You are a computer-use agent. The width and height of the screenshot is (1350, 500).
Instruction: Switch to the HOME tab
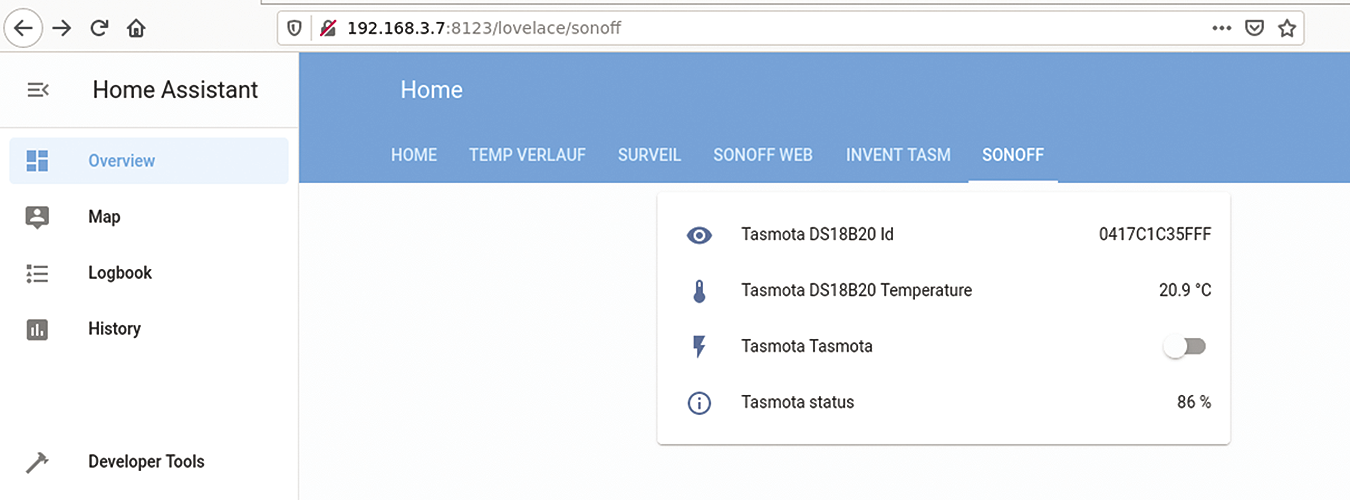tap(414, 155)
